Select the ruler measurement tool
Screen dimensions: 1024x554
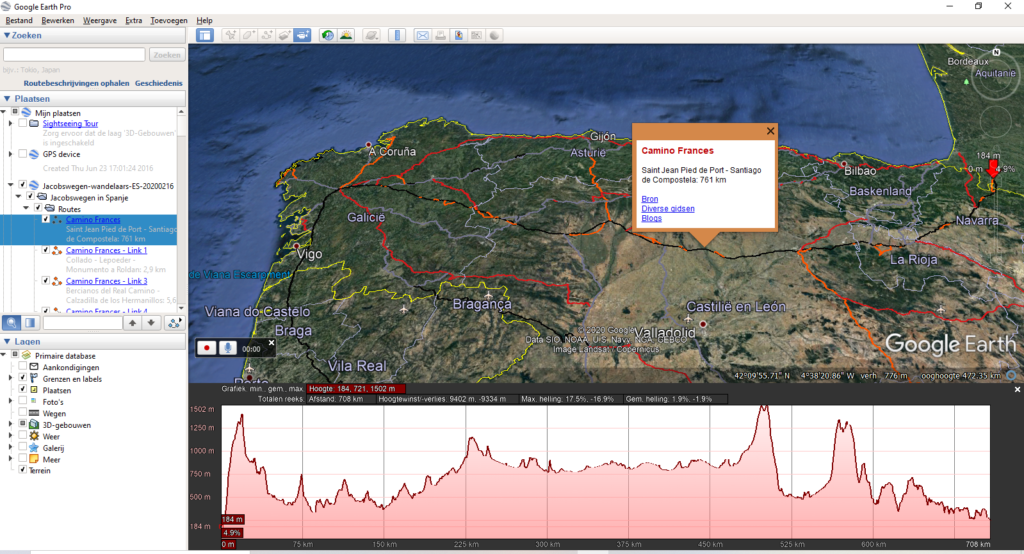[x=397, y=35]
